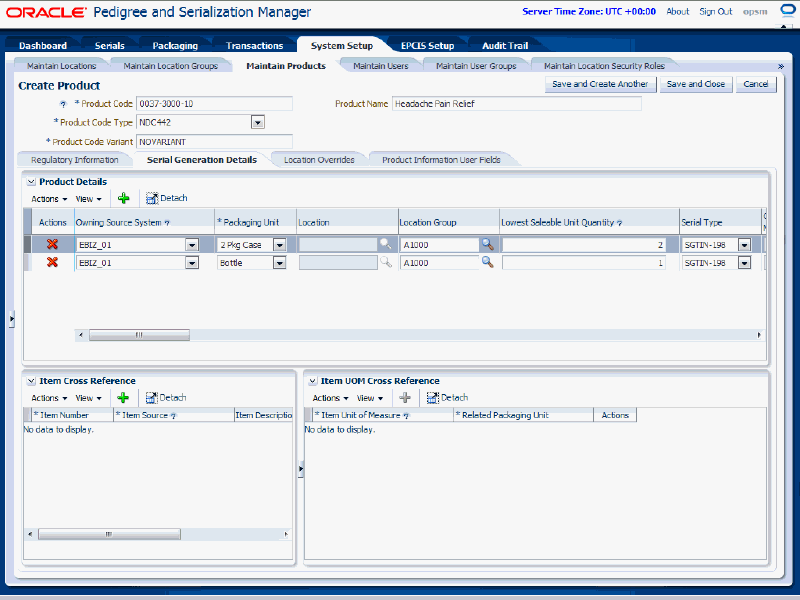Collapse the Product Details section
The image size is (800, 600).
pyautogui.click(x=31, y=182)
